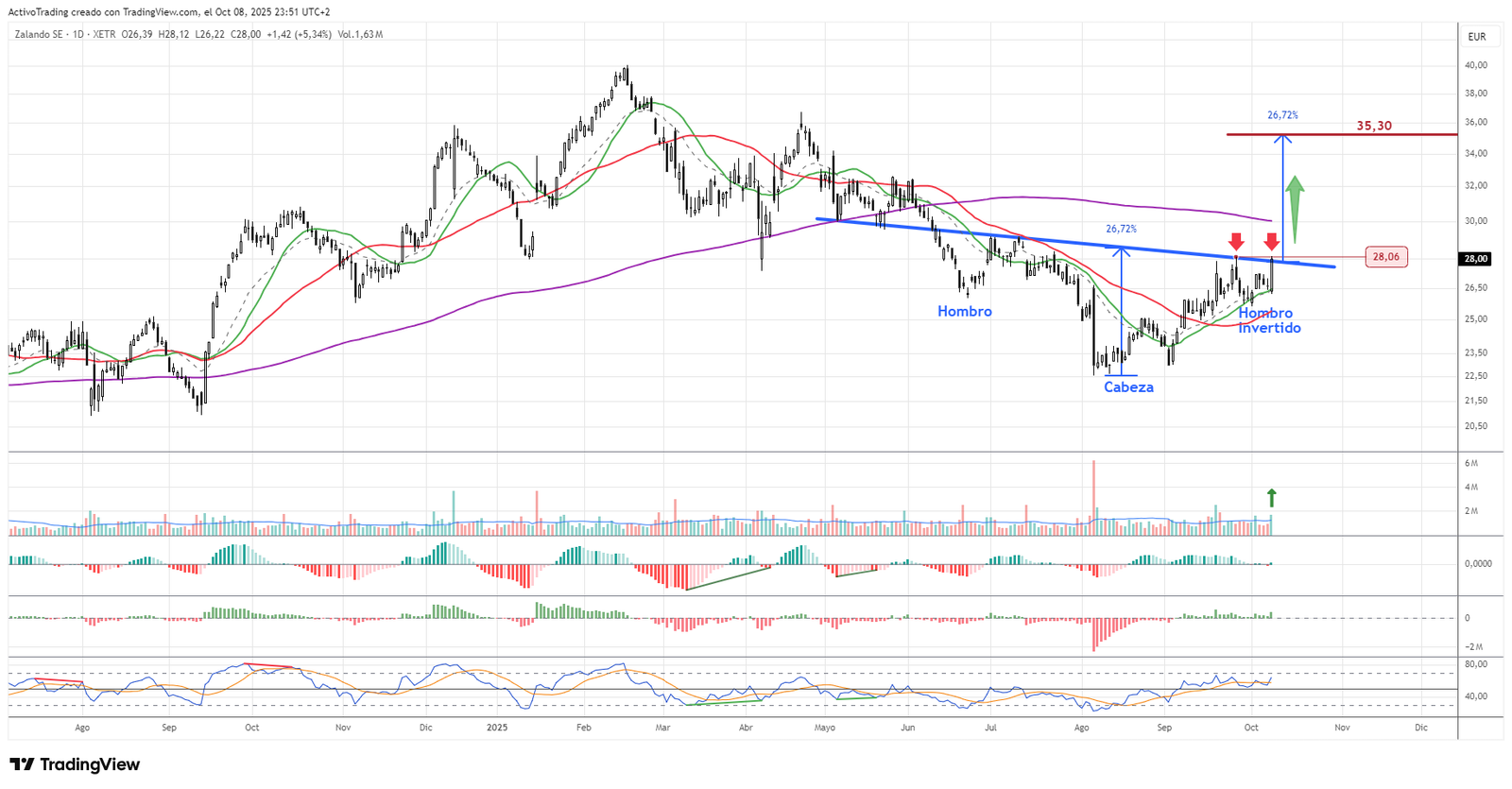Select the red down arrow above the latest candle
The height and width of the screenshot is (789, 1512).
pyautogui.click(x=1272, y=242)
